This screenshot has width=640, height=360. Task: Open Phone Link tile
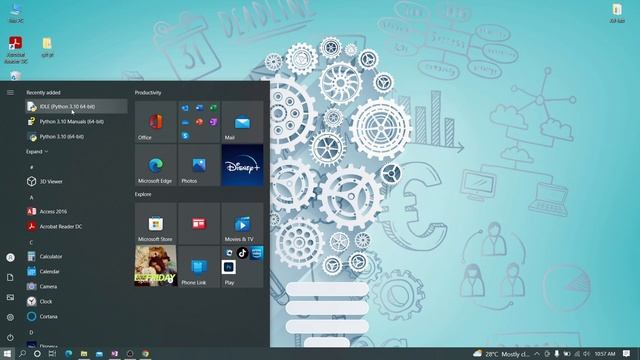pyautogui.click(x=199, y=267)
